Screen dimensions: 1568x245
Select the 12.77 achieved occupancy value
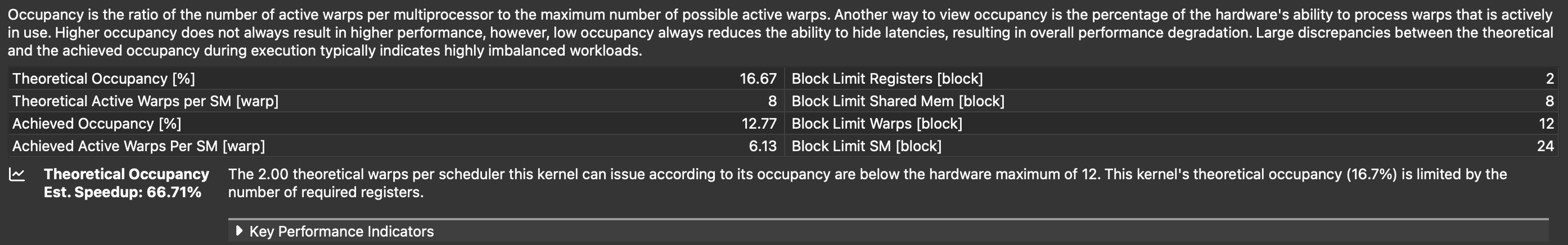tap(759, 124)
